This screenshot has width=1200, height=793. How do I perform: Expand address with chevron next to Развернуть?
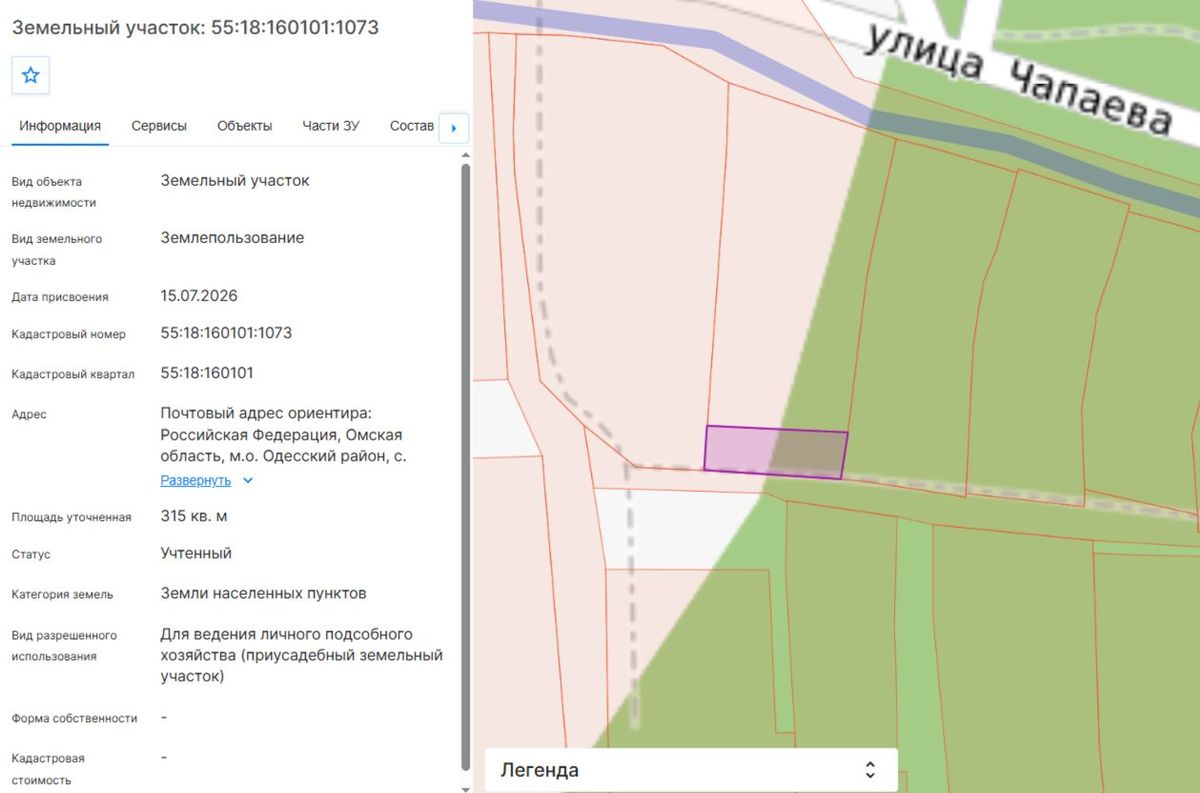248,480
